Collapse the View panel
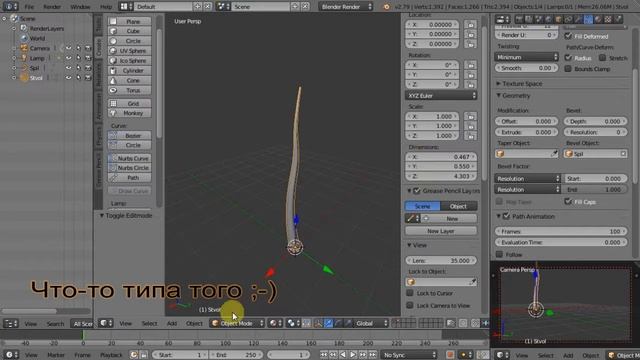The image size is (640, 360). pyautogui.click(x=419, y=245)
